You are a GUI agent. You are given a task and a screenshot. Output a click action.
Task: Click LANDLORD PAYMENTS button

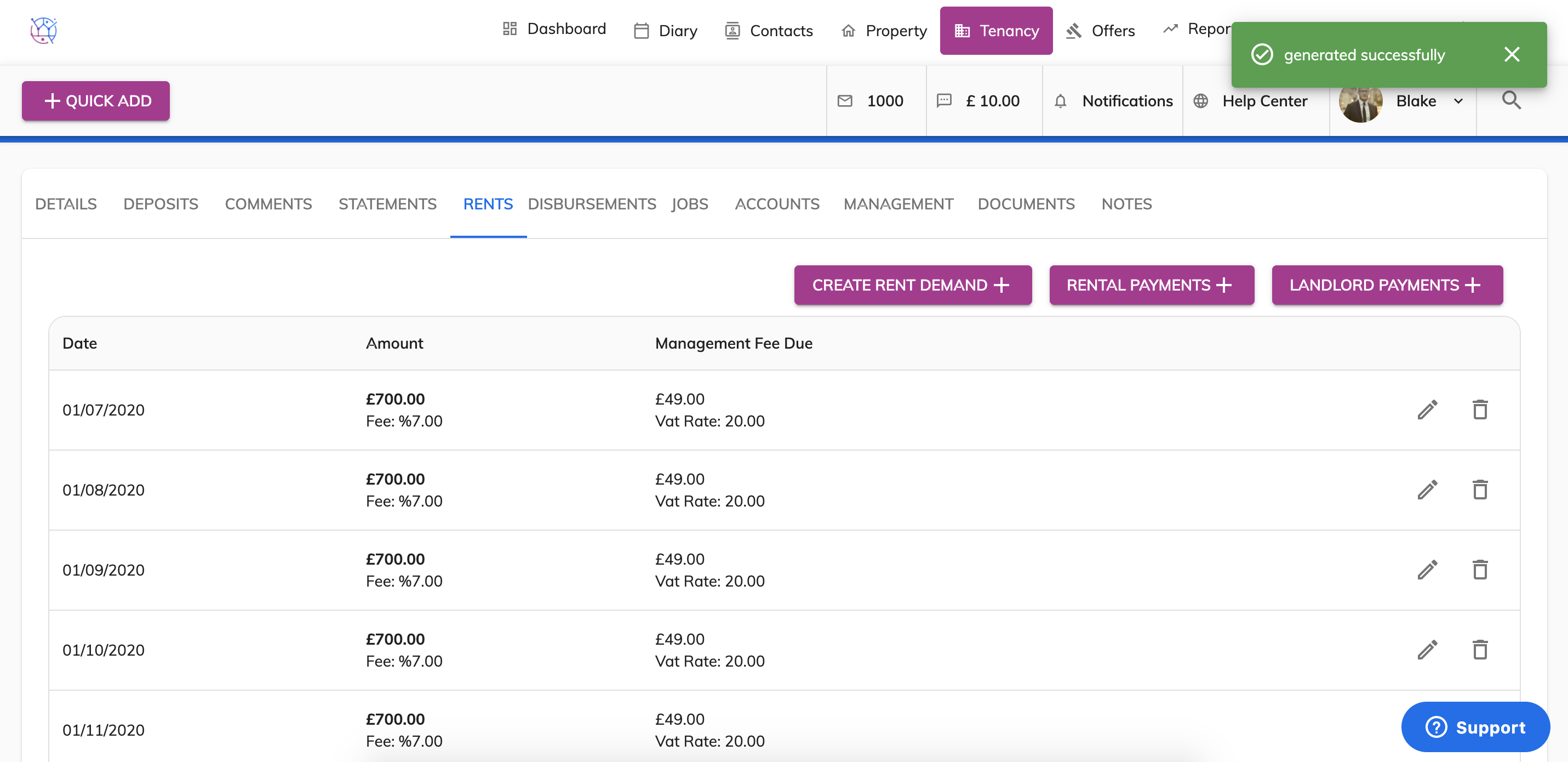coord(1386,285)
